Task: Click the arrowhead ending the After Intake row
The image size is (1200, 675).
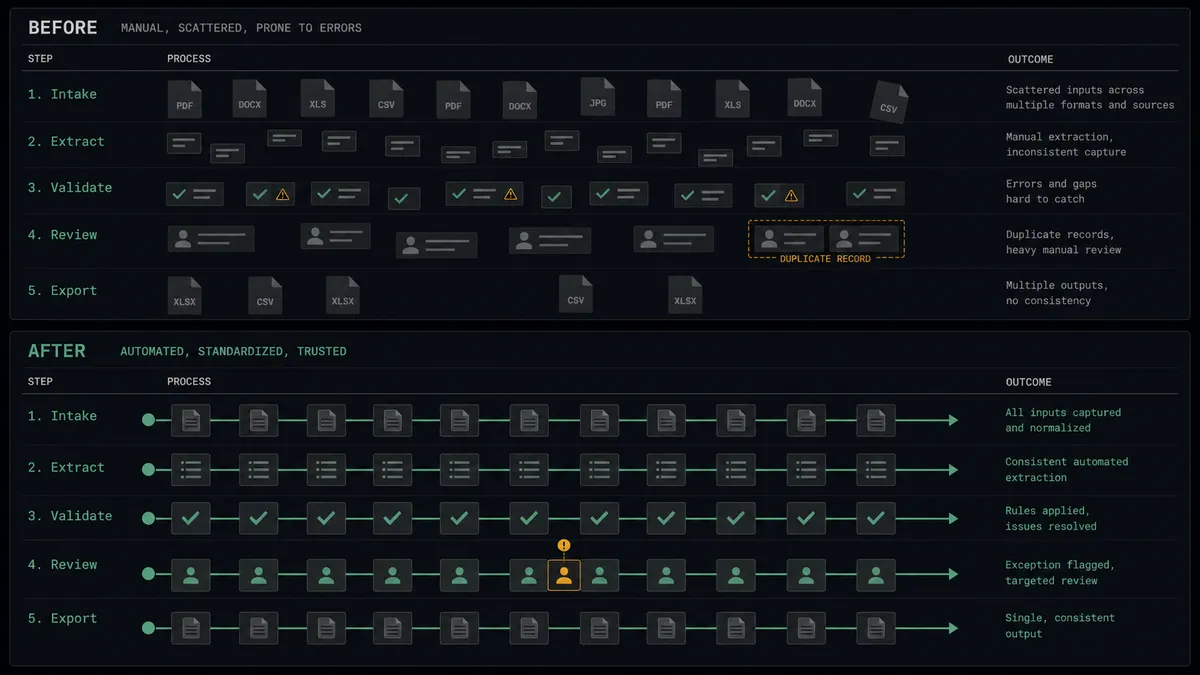Action: point(953,420)
